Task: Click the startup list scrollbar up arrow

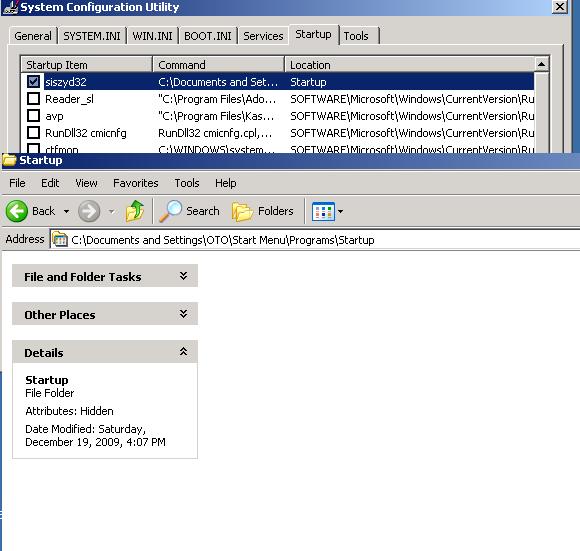Action: pos(542,64)
